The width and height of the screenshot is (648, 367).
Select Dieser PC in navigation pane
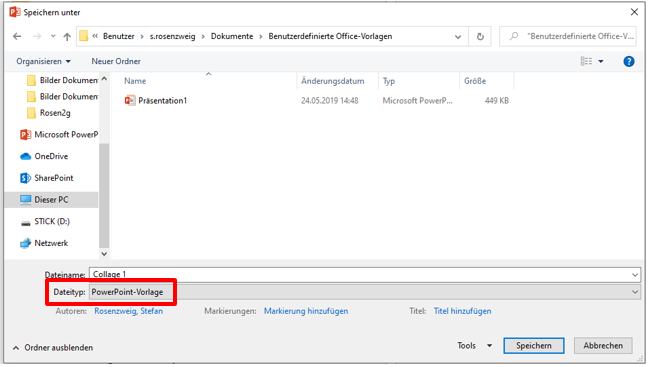pos(52,200)
